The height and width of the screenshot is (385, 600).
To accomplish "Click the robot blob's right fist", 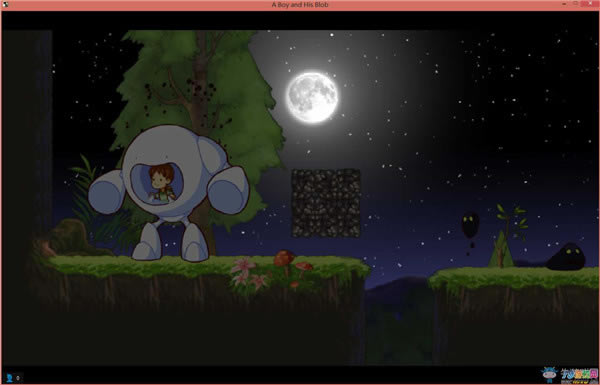I will [228, 190].
